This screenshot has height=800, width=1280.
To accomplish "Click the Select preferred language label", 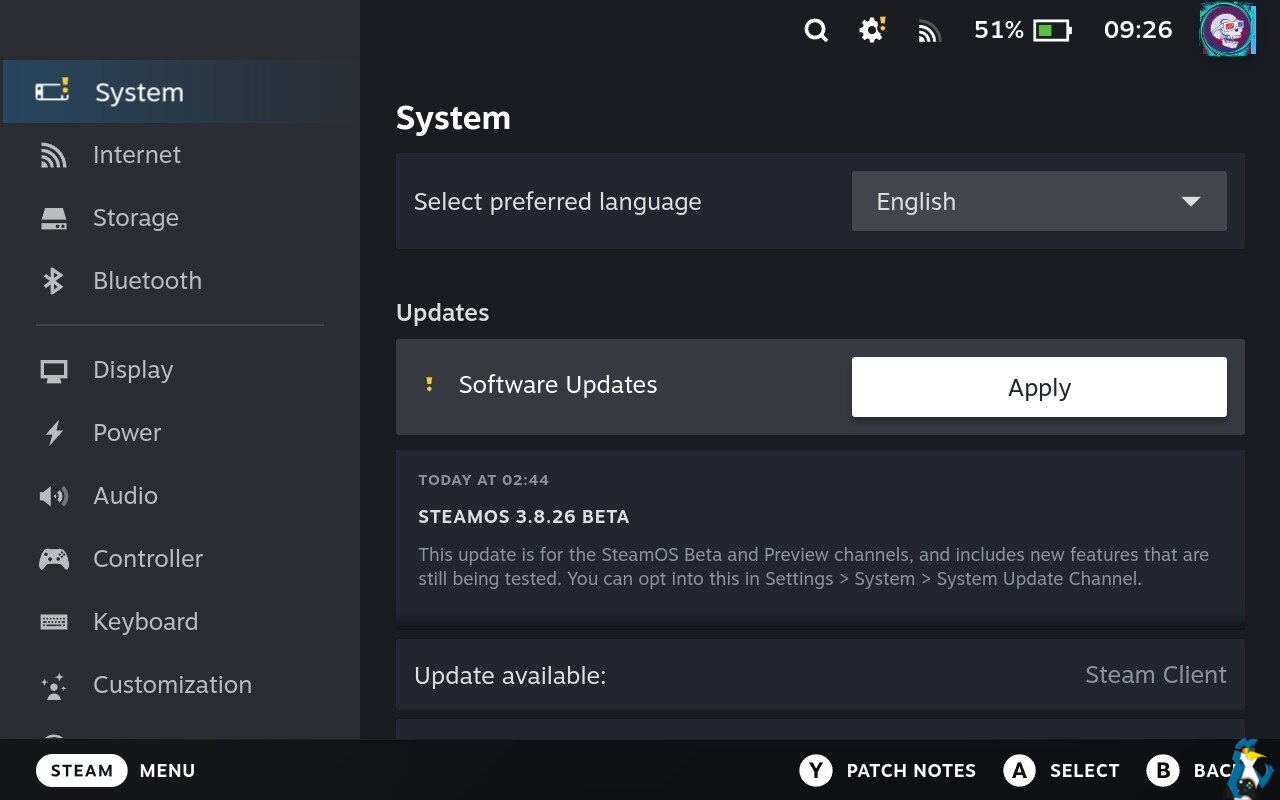I will 558,202.
